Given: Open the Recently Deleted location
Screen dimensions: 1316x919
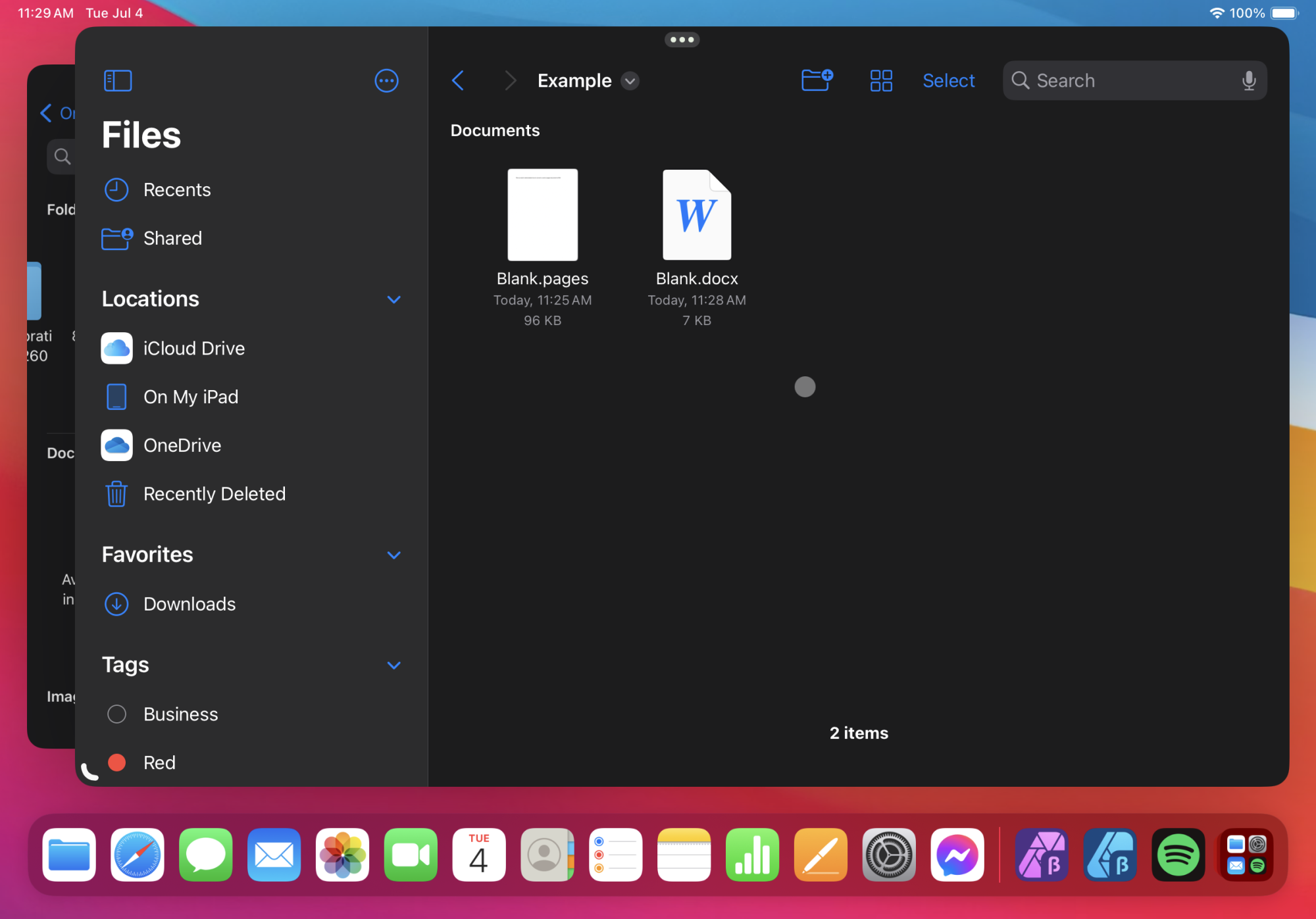Looking at the screenshot, I should (214, 494).
